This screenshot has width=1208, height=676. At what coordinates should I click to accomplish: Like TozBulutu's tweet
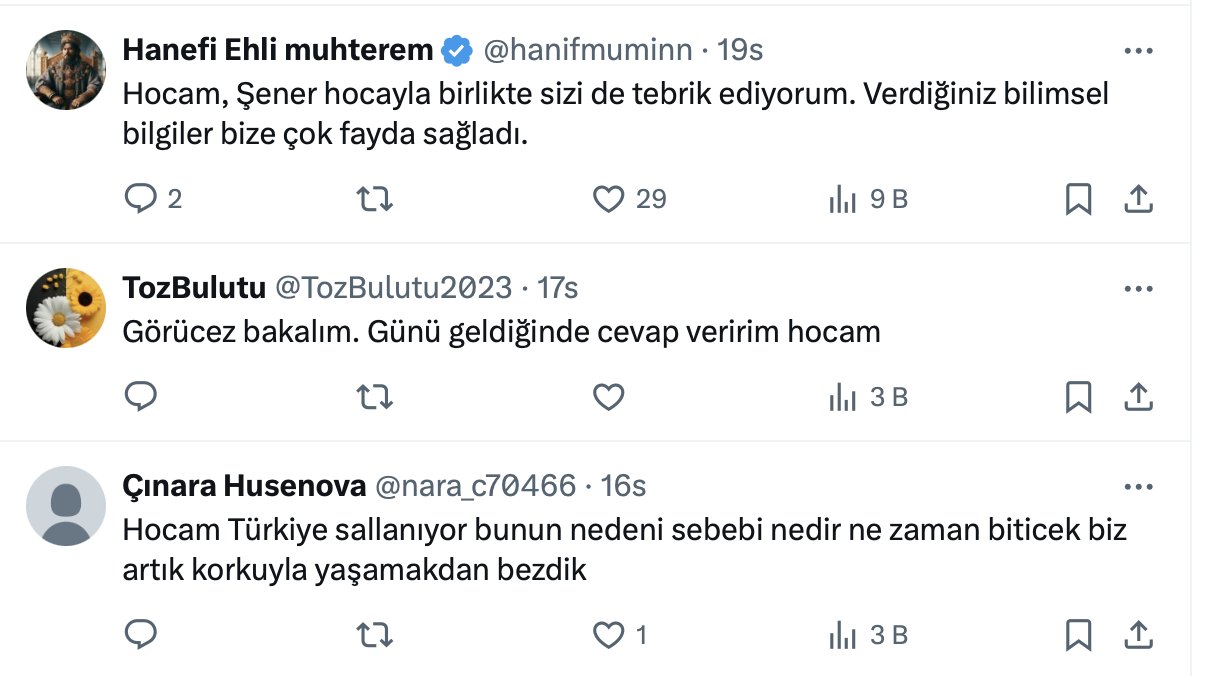[609, 397]
